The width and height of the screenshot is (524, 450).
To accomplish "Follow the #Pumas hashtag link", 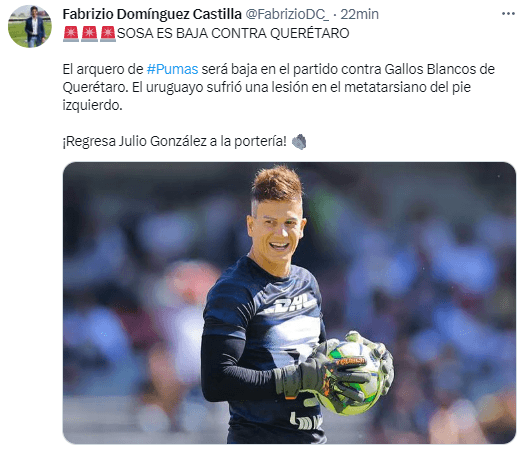I will coord(172,69).
